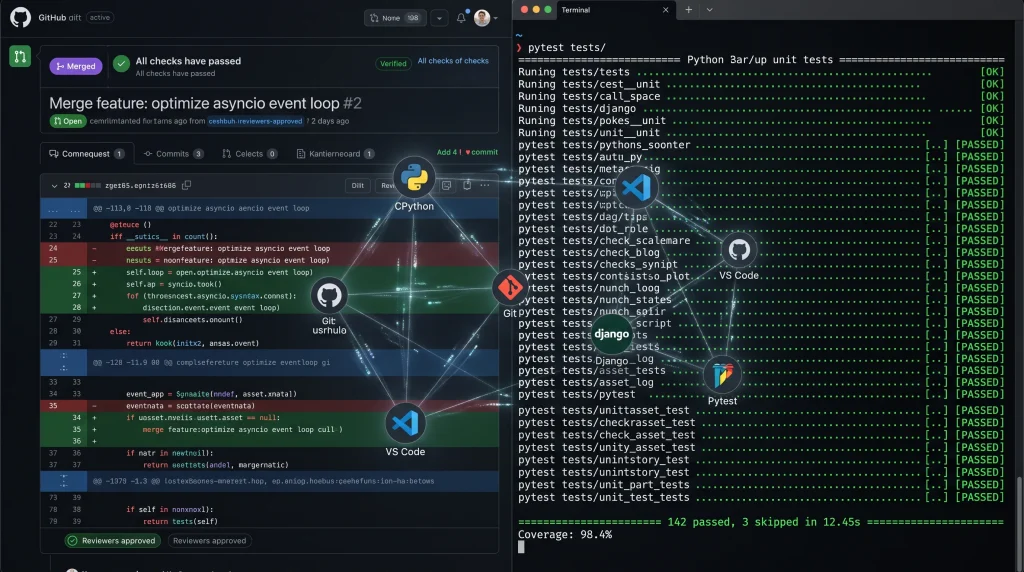Open the All checks of checks link
1024x572 pixels.
(x=453, y=61)
